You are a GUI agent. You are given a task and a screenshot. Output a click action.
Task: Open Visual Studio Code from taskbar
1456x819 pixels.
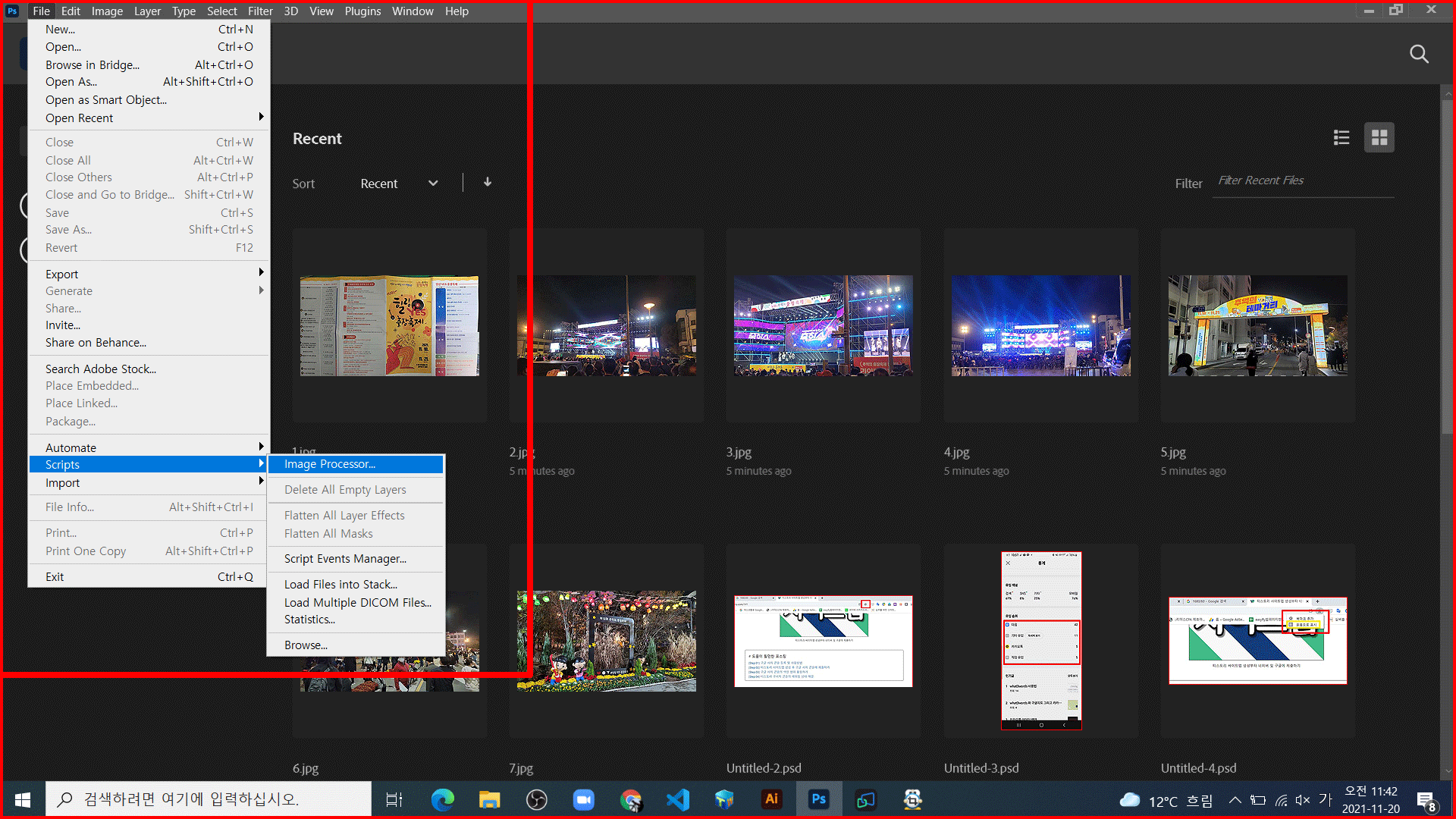click(677, 799)
